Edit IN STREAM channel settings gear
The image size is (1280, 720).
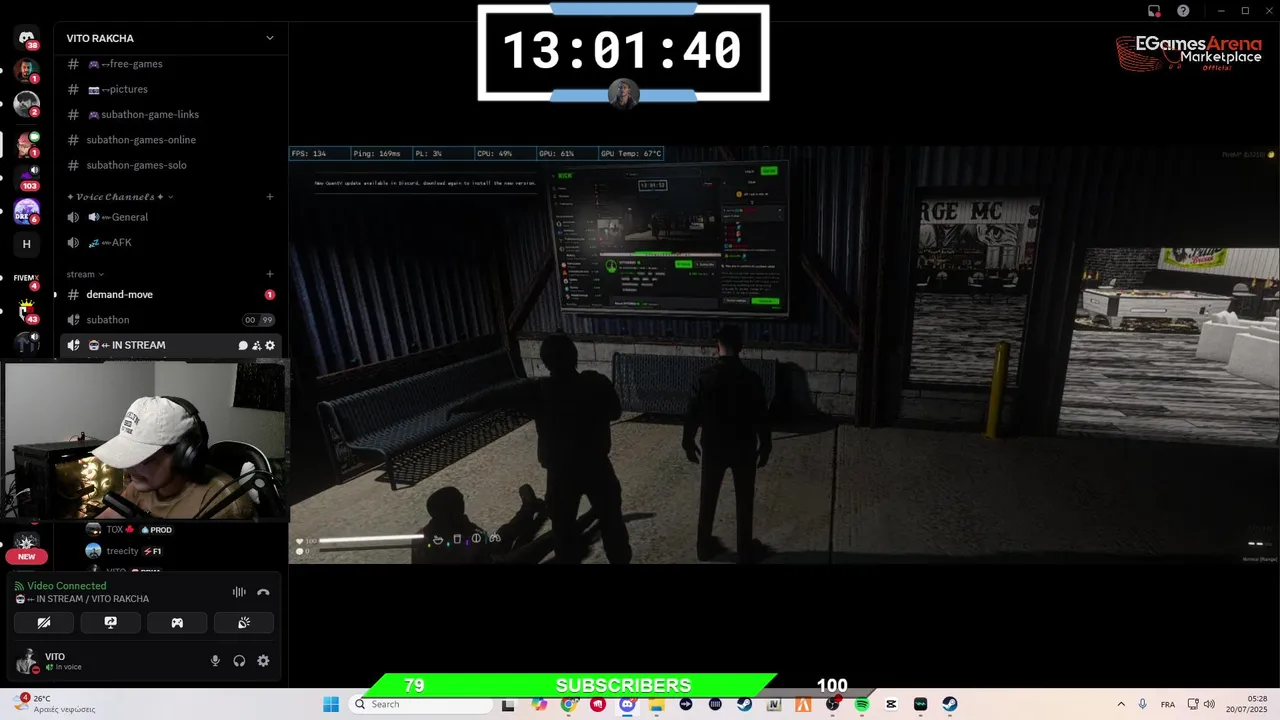[x=270, y=345]
